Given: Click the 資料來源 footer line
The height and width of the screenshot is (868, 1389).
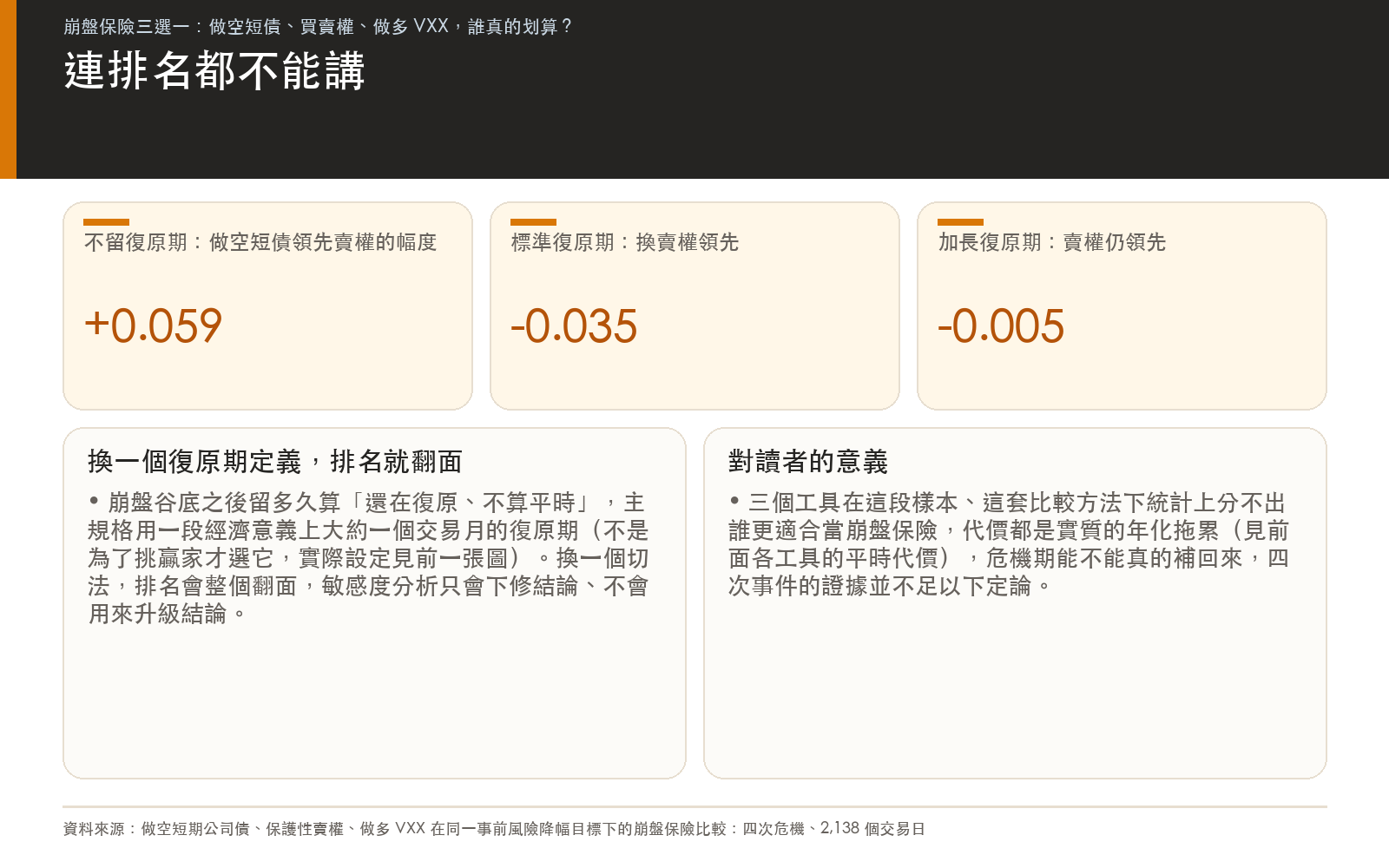Looking at the screenshot, I should (494, 829).
